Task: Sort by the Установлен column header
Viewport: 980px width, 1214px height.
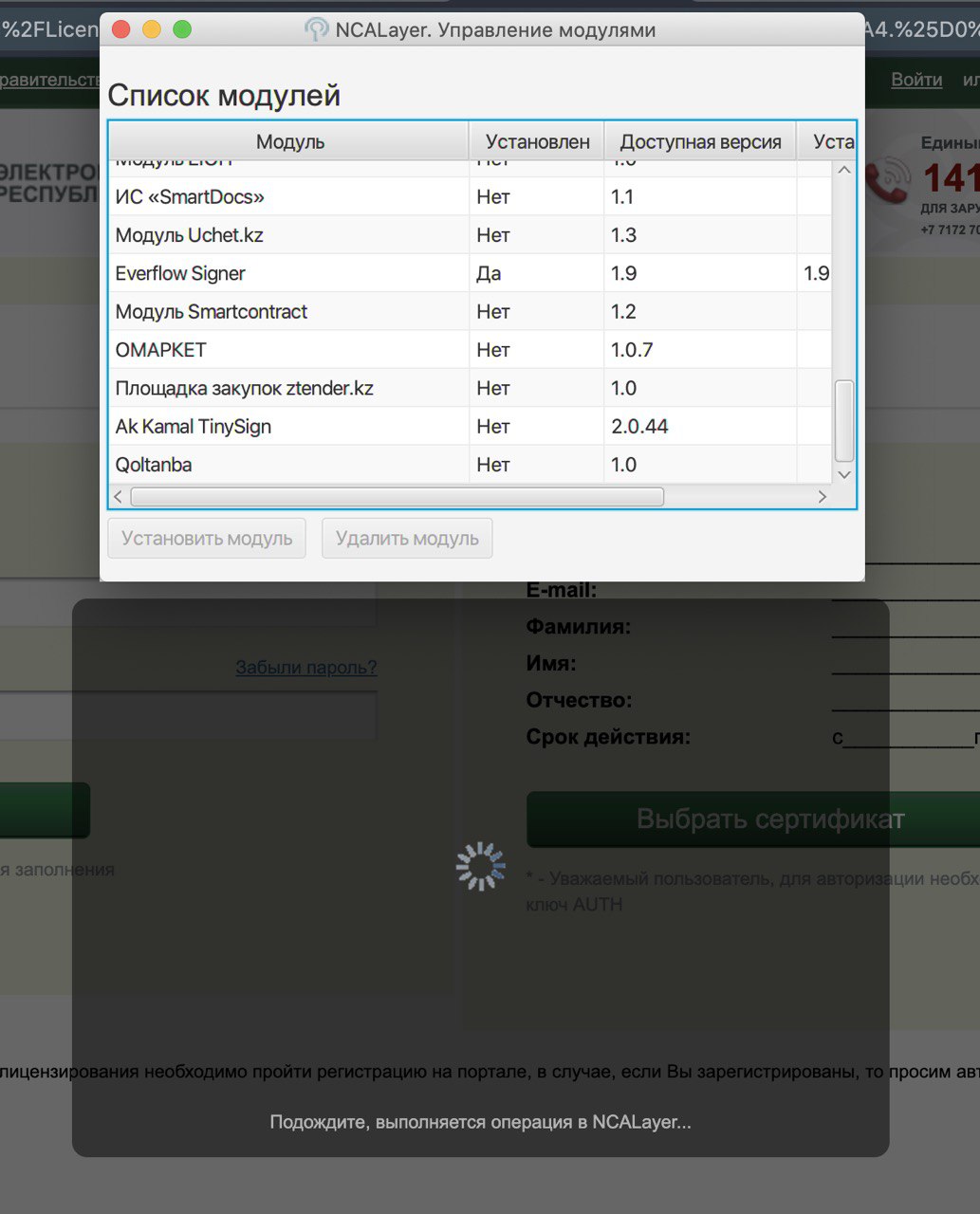Action: coord(537,141)
